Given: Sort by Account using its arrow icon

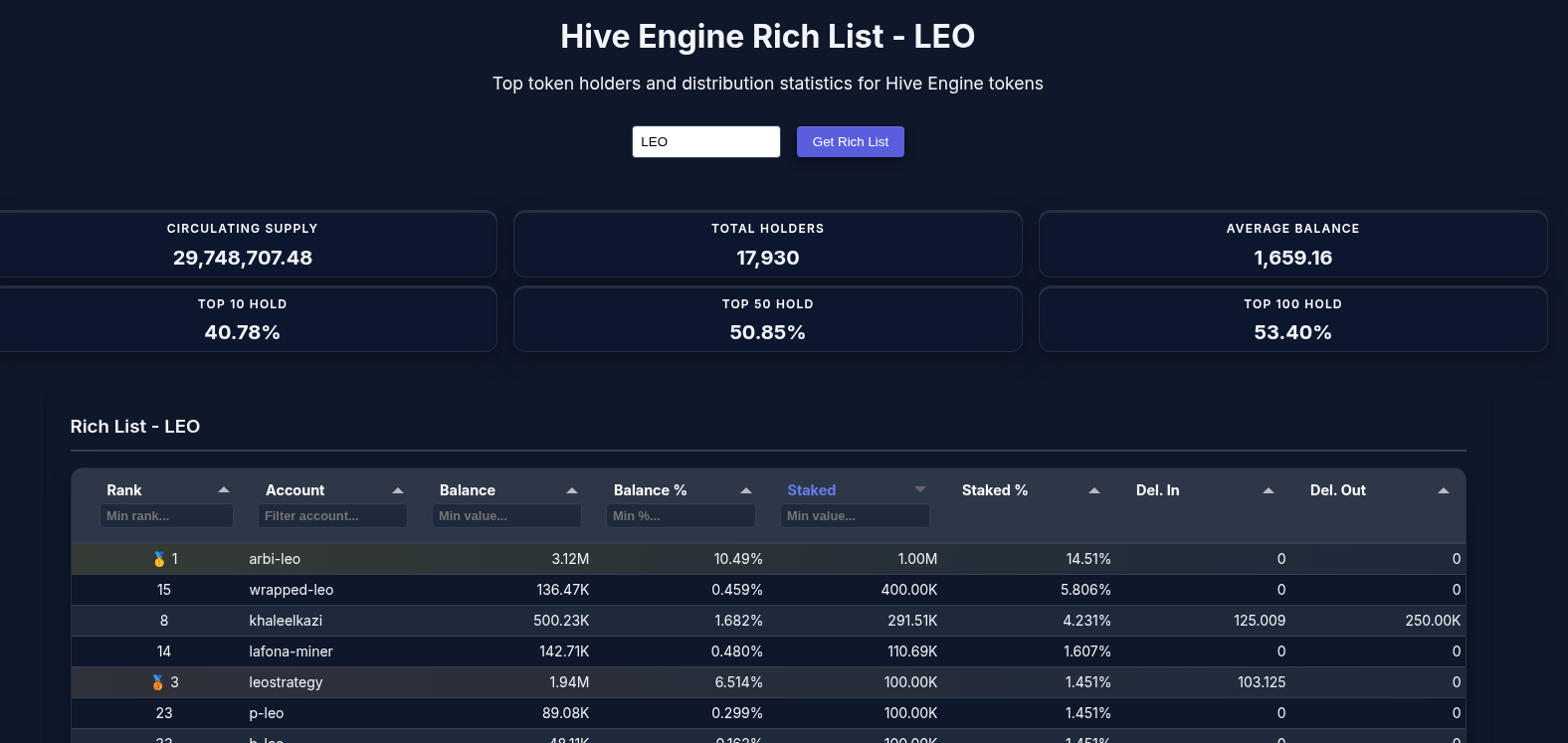Looking at the screenshot, I should tap(398, 490).
